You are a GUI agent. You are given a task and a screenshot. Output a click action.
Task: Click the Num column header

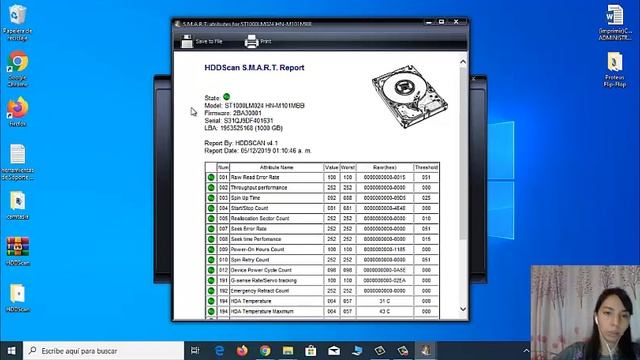pos(223,167)
